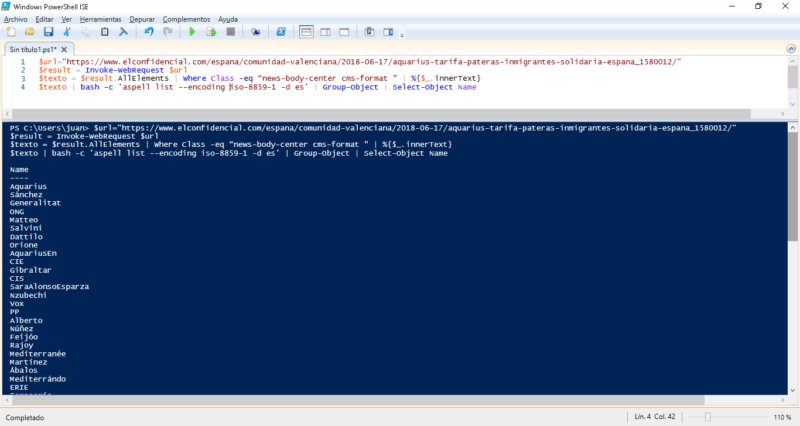This screenshot has width=800, height=426.
Task: Run the script with green play button
Action: tap(191, 32)
